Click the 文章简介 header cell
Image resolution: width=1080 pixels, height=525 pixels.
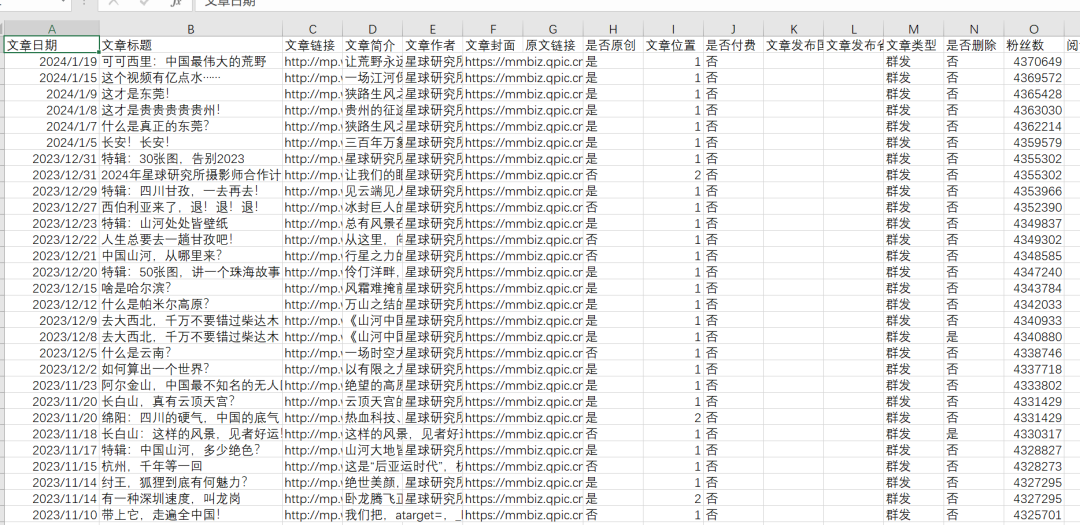coord(372,45)
